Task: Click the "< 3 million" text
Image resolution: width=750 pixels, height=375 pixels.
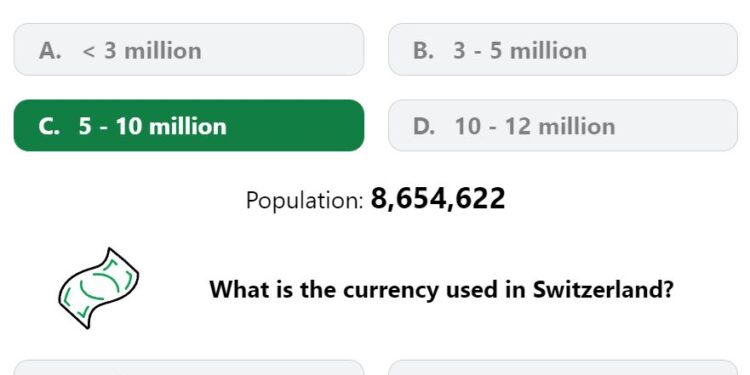Action: 142,50
